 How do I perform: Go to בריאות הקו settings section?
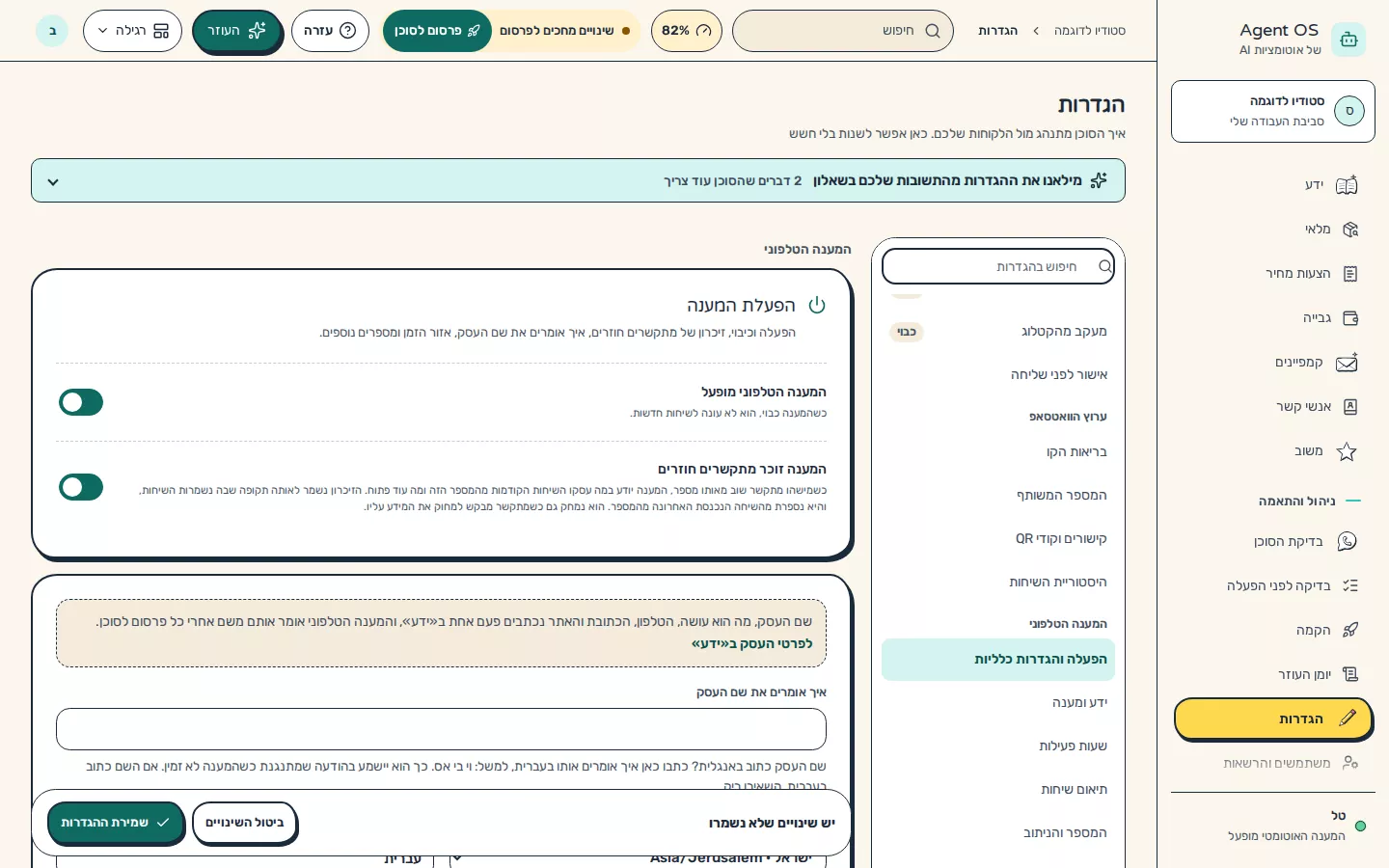tap(998, 452)
